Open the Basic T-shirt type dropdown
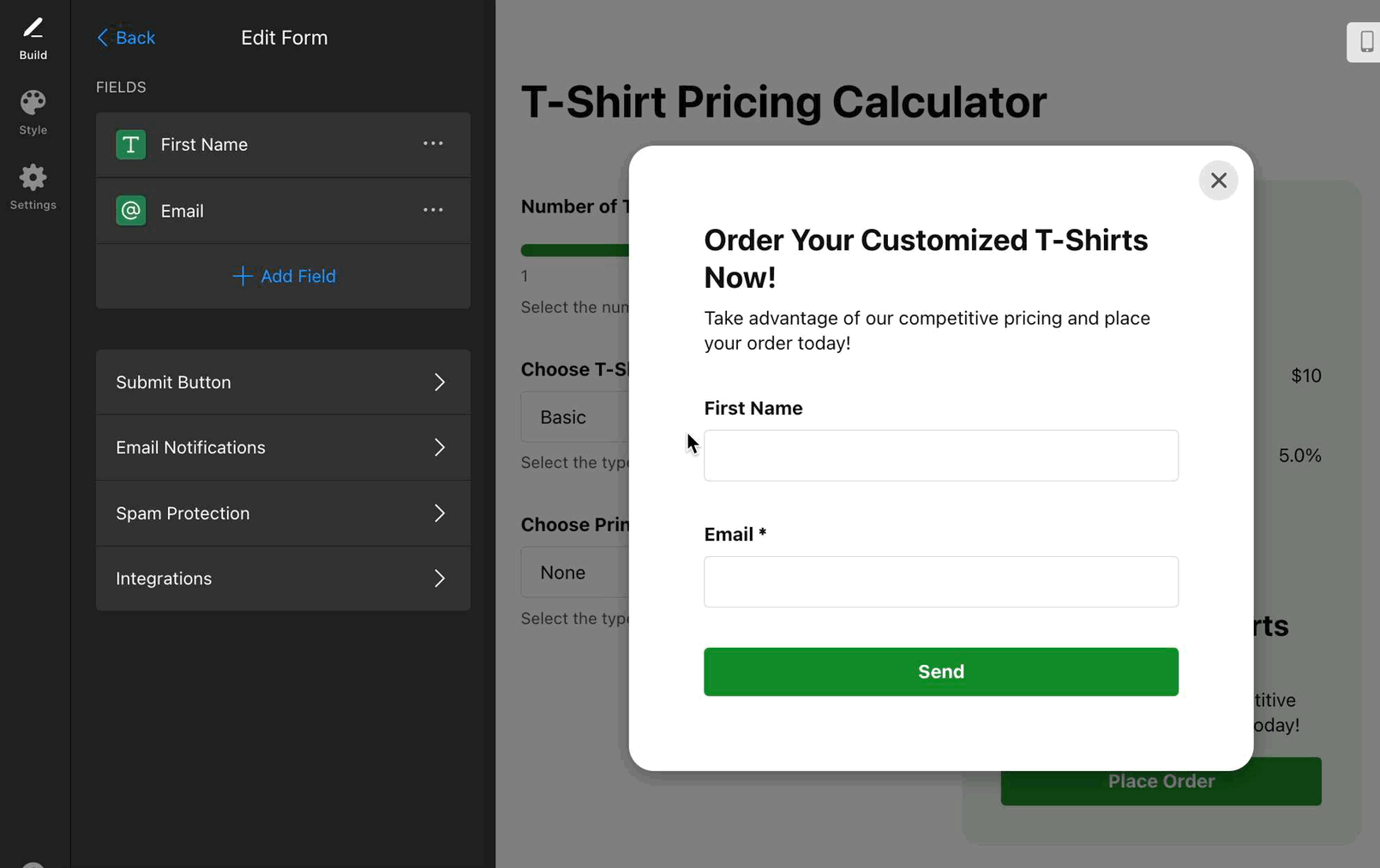Viewport: 1380px width, 868px height. point(574,417)
